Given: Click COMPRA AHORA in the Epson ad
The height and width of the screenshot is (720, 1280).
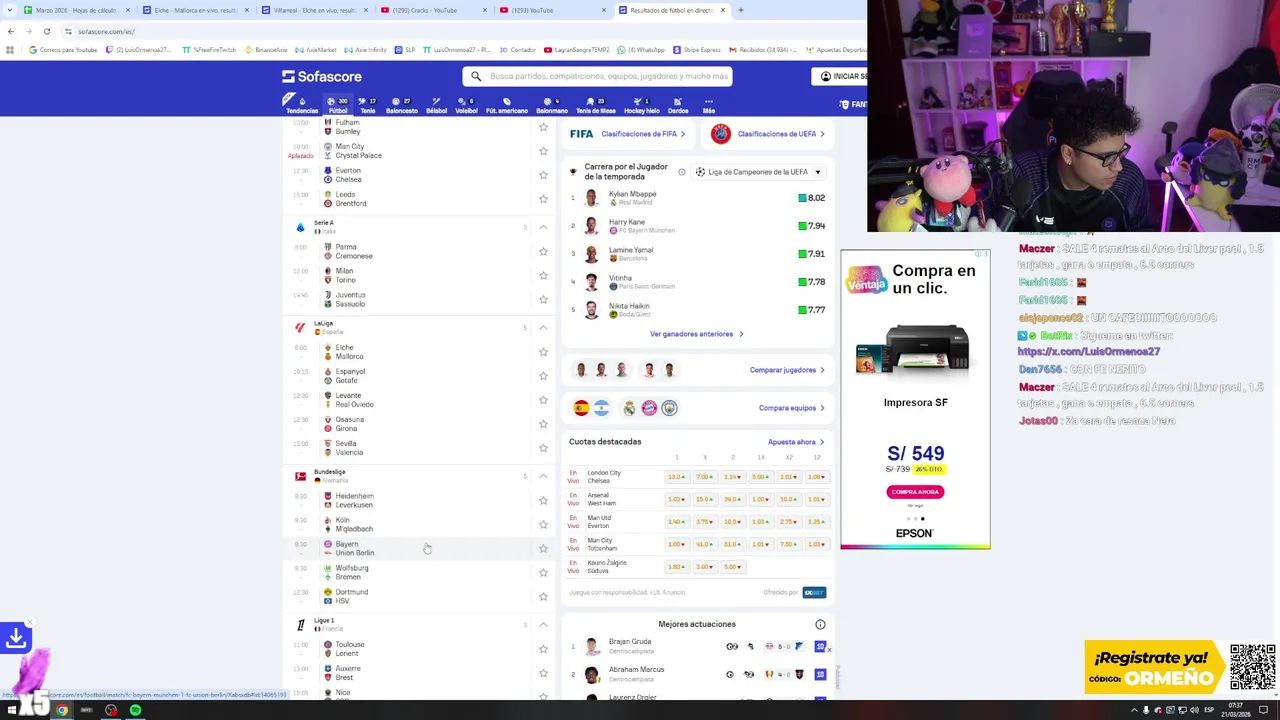Looking at the screenshot, I should (915, 492).
